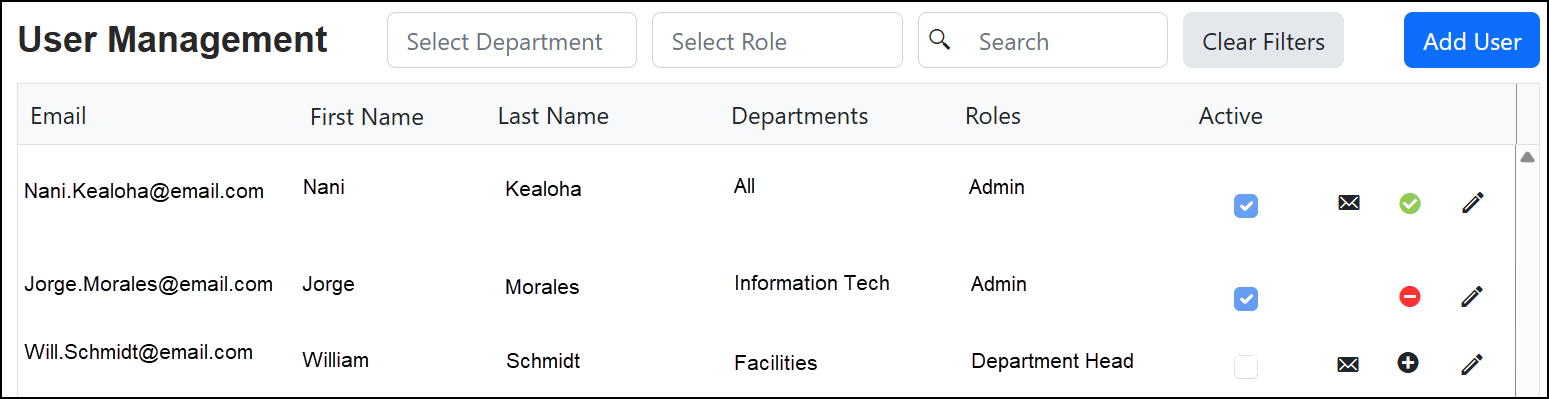Click the last name Schmidt
1549x399 pixels.
543,361
